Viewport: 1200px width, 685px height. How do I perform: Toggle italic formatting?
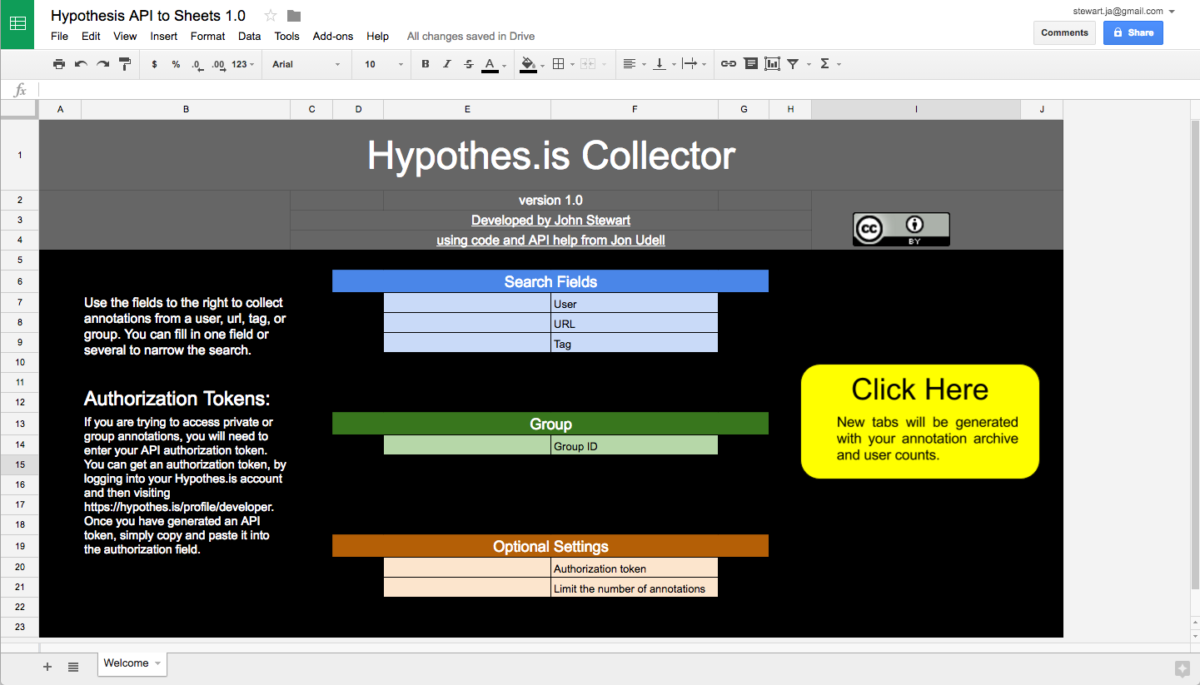(447, 64)
